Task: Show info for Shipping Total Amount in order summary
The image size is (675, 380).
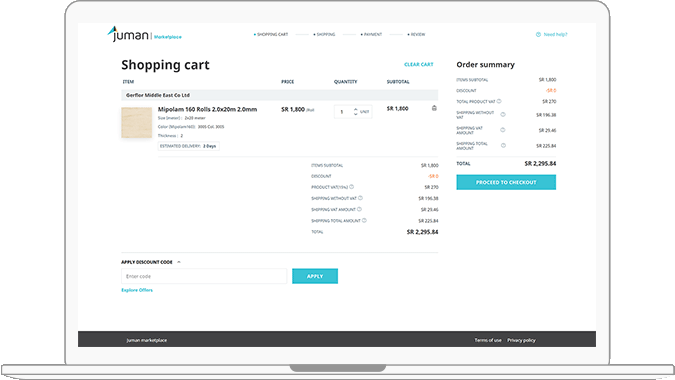Action: coord(503,145)
